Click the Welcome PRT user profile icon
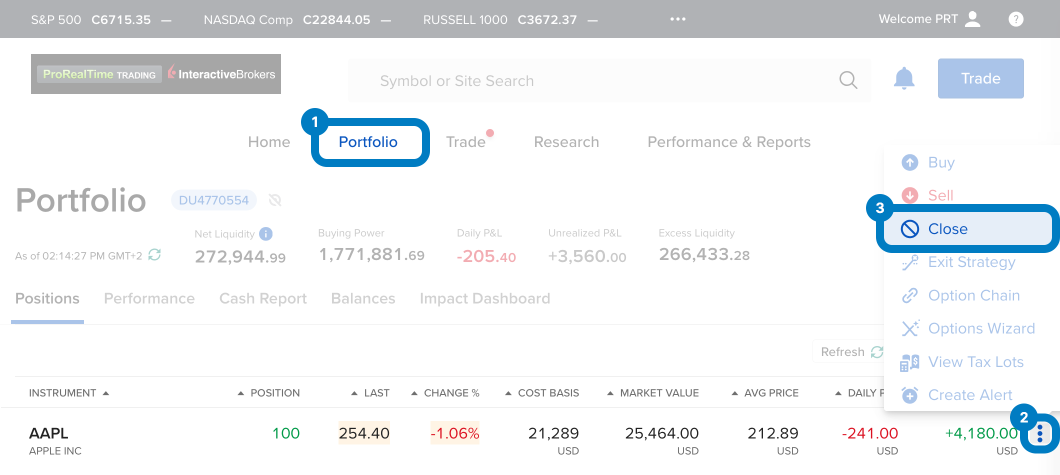1060x475 pixels. [x=972, y=19]
